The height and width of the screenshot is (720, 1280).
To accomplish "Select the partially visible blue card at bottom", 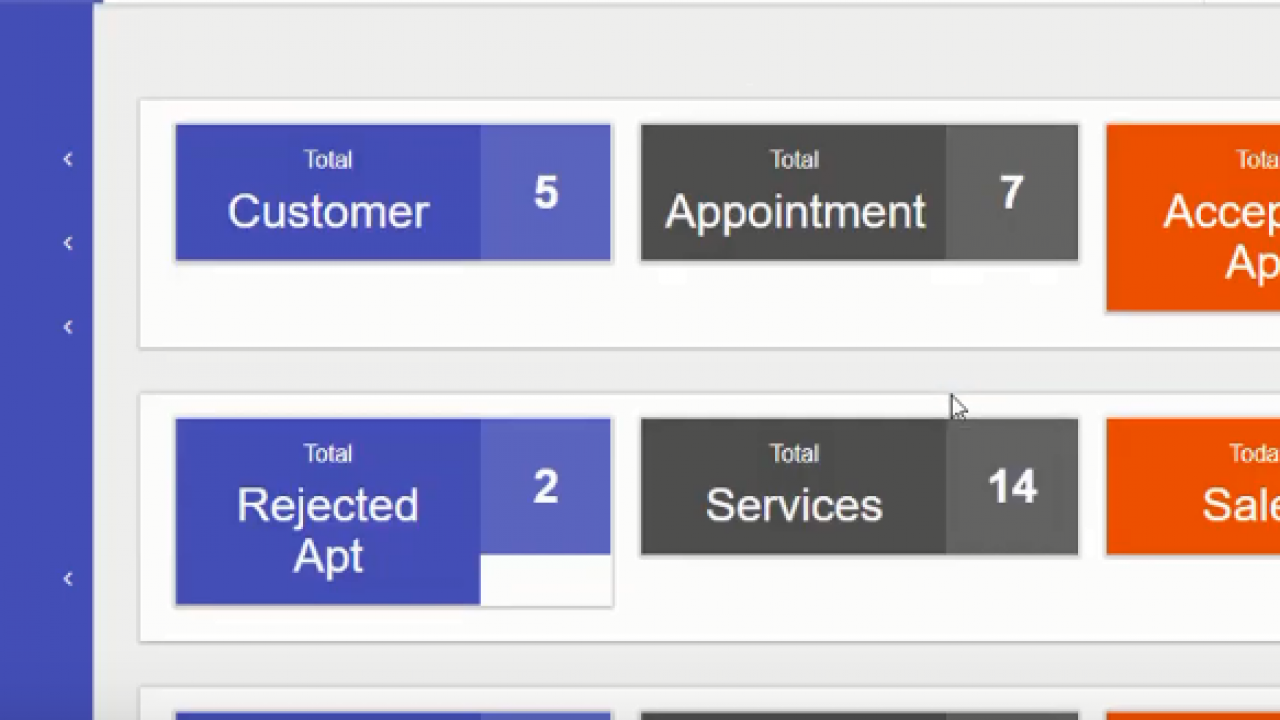I will click(393, 716).
